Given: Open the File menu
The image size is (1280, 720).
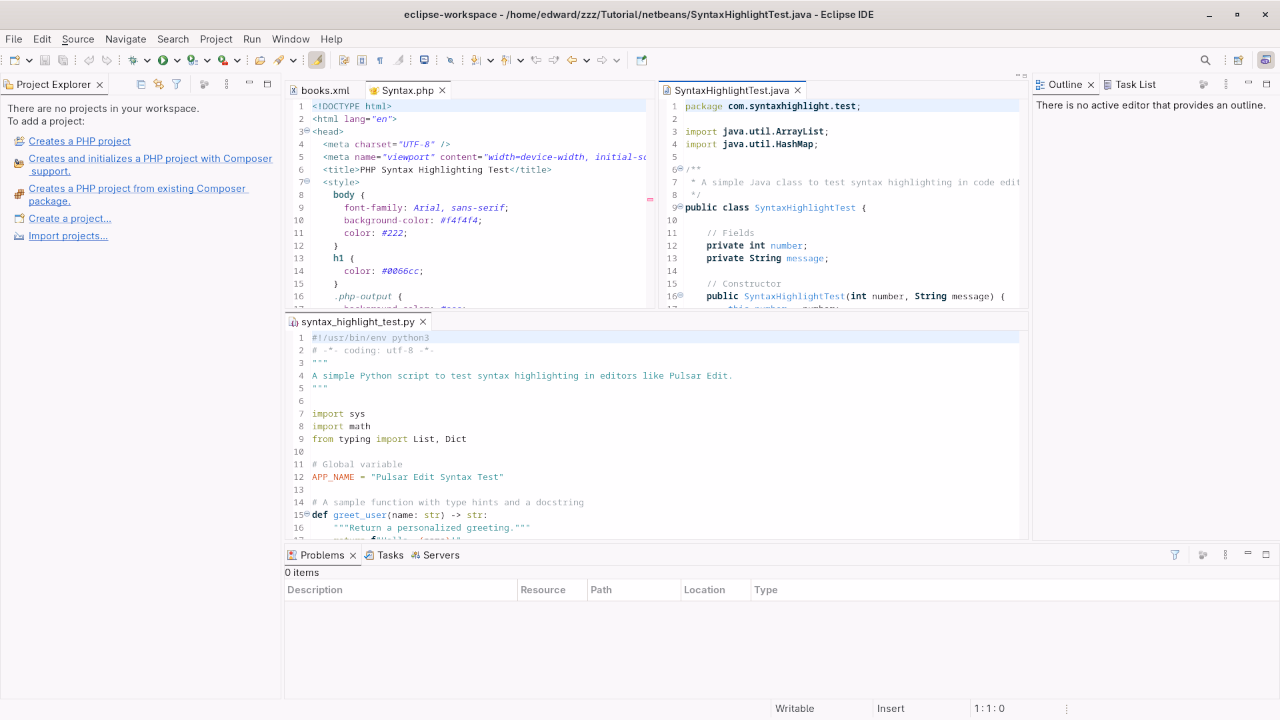Looking at the screenshot, I should tap(14, 39).
